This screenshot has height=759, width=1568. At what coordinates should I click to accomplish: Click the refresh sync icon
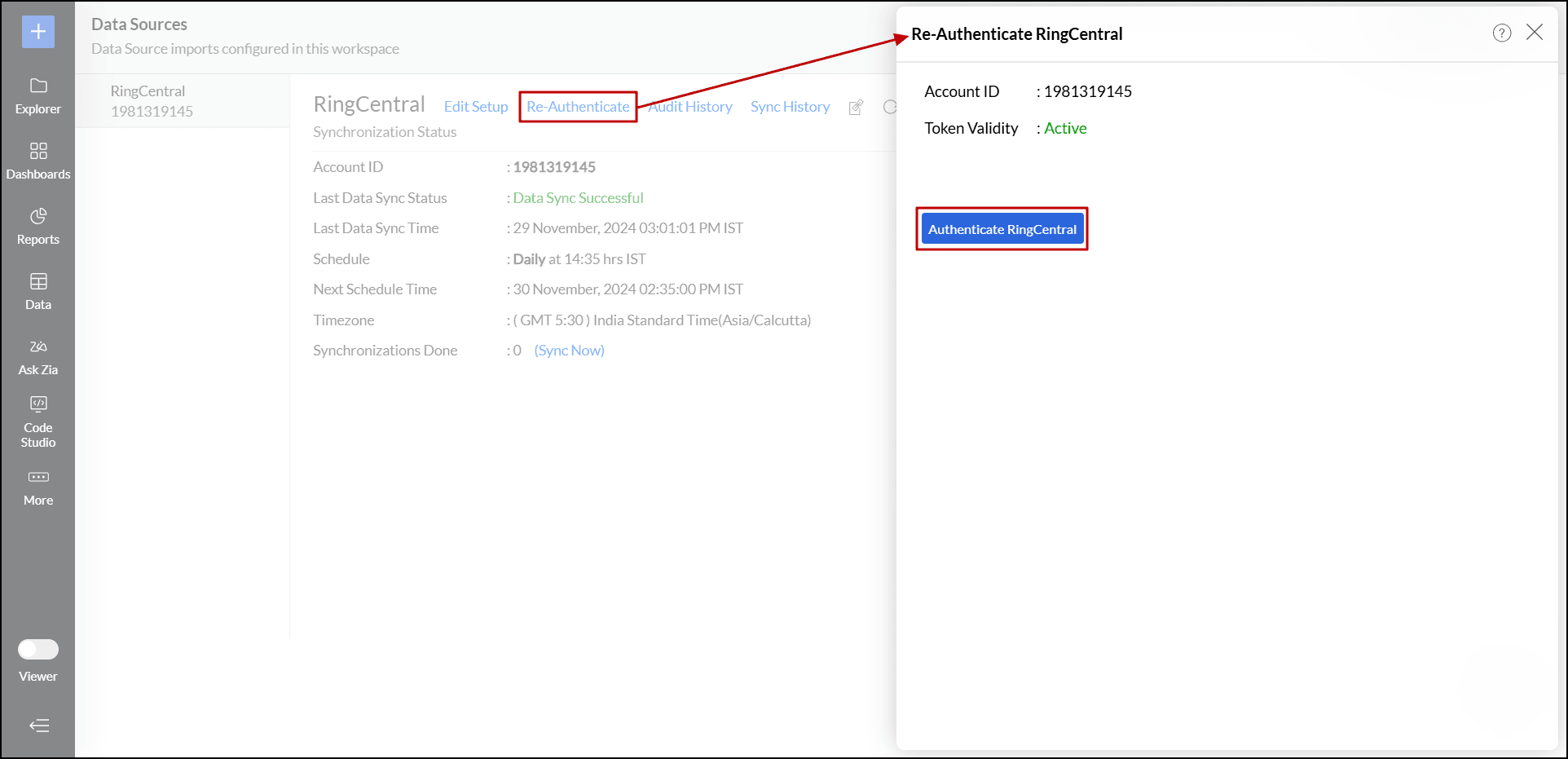(x=890, y=107)
